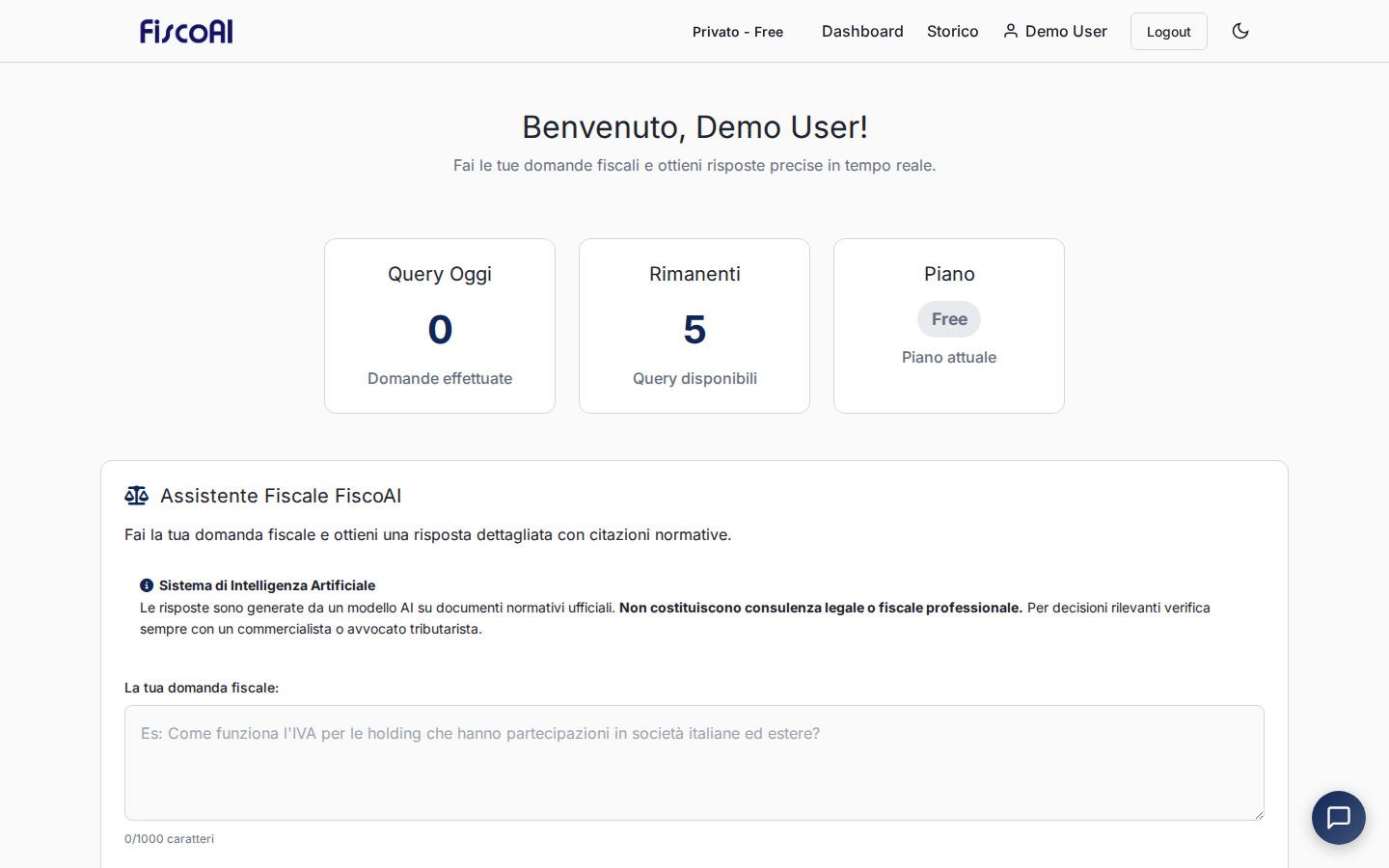Select the Query Oggi card
Viewport: 1389px width, 868px height.
(x=440, y=326)
